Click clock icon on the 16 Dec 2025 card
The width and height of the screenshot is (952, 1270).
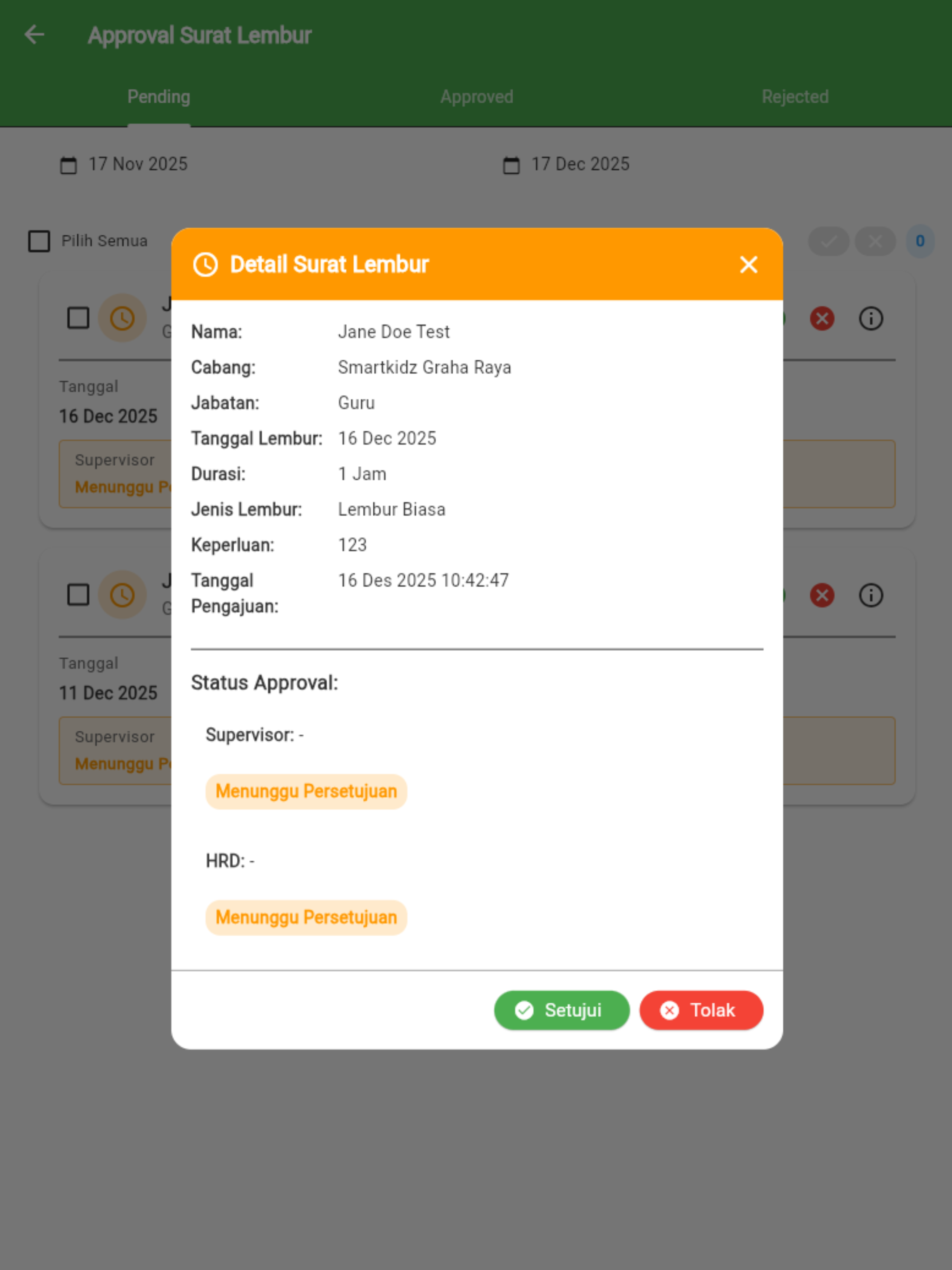(x=122, y=318)
